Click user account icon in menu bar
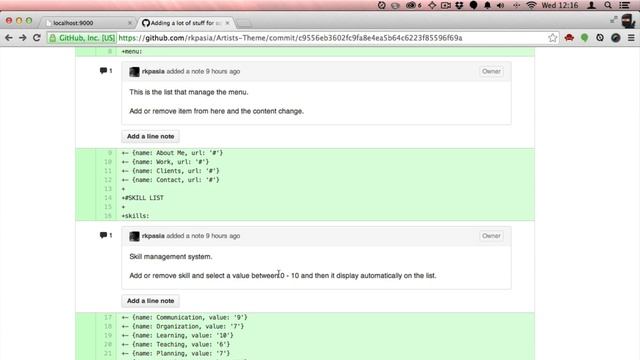 591,5
